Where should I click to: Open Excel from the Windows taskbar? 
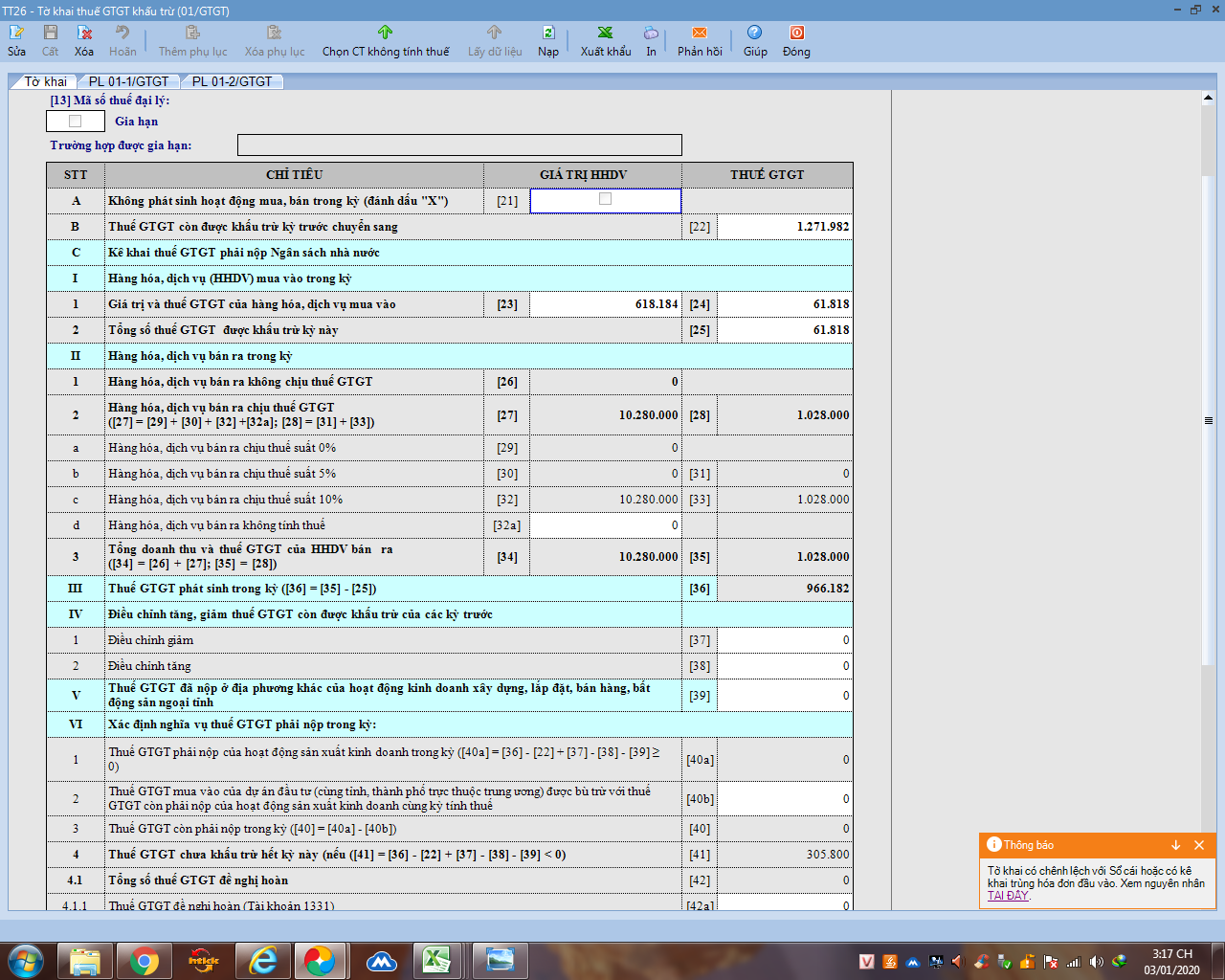(x=437, y=960)
